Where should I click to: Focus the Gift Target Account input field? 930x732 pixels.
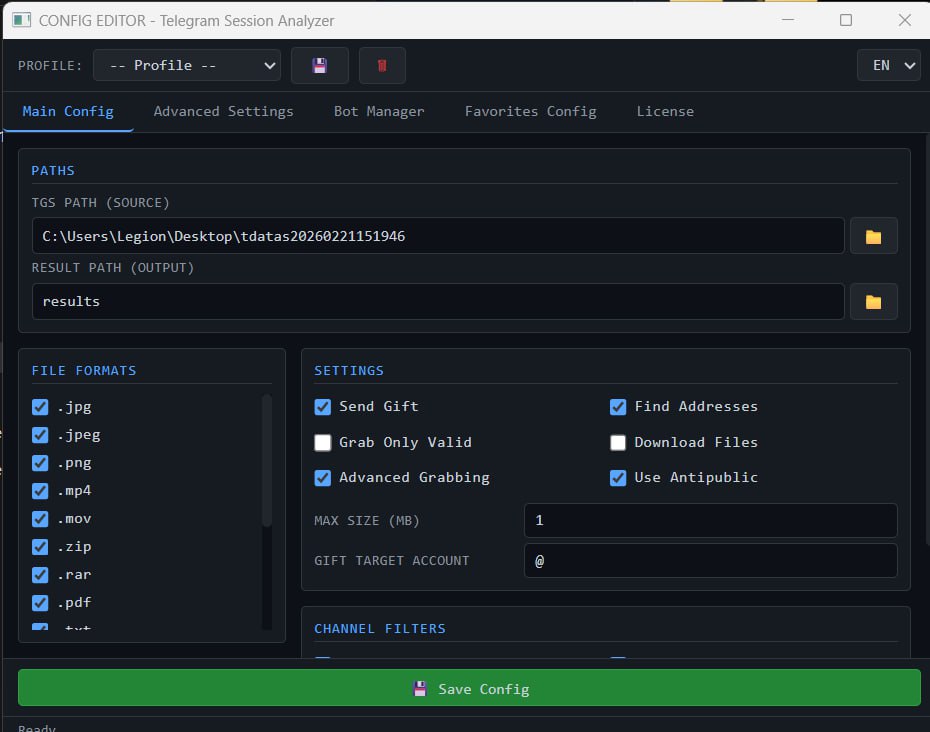[710, 561]
